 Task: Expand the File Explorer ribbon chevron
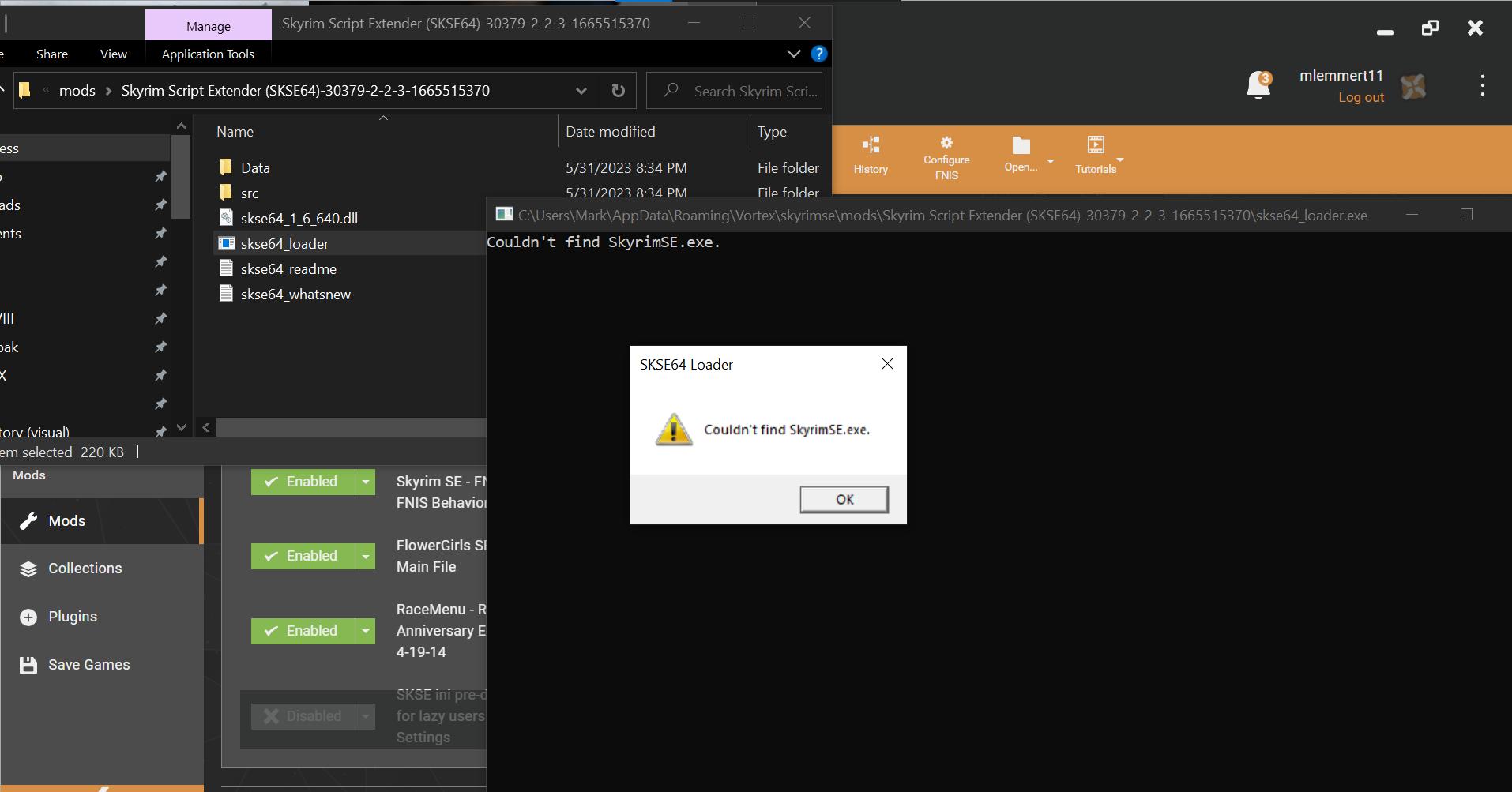794,54
